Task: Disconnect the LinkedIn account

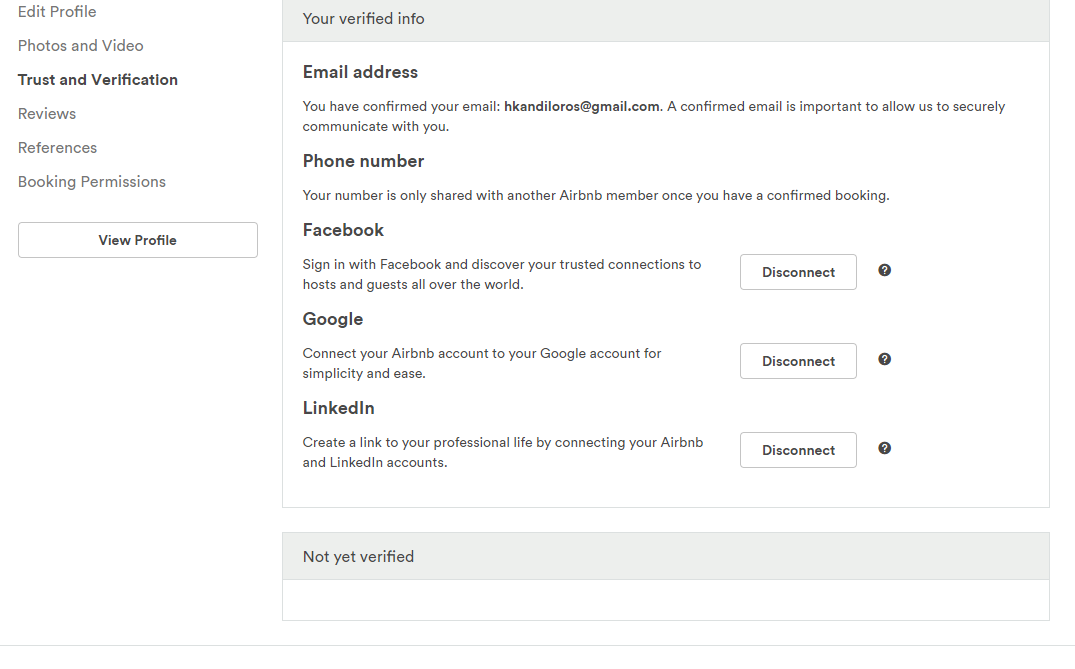Action: pos(798,450)
